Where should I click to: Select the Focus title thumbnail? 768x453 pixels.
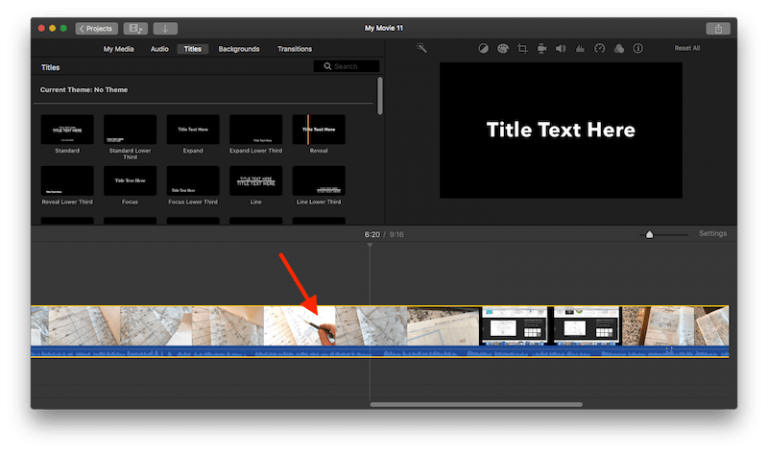[130, 180]
